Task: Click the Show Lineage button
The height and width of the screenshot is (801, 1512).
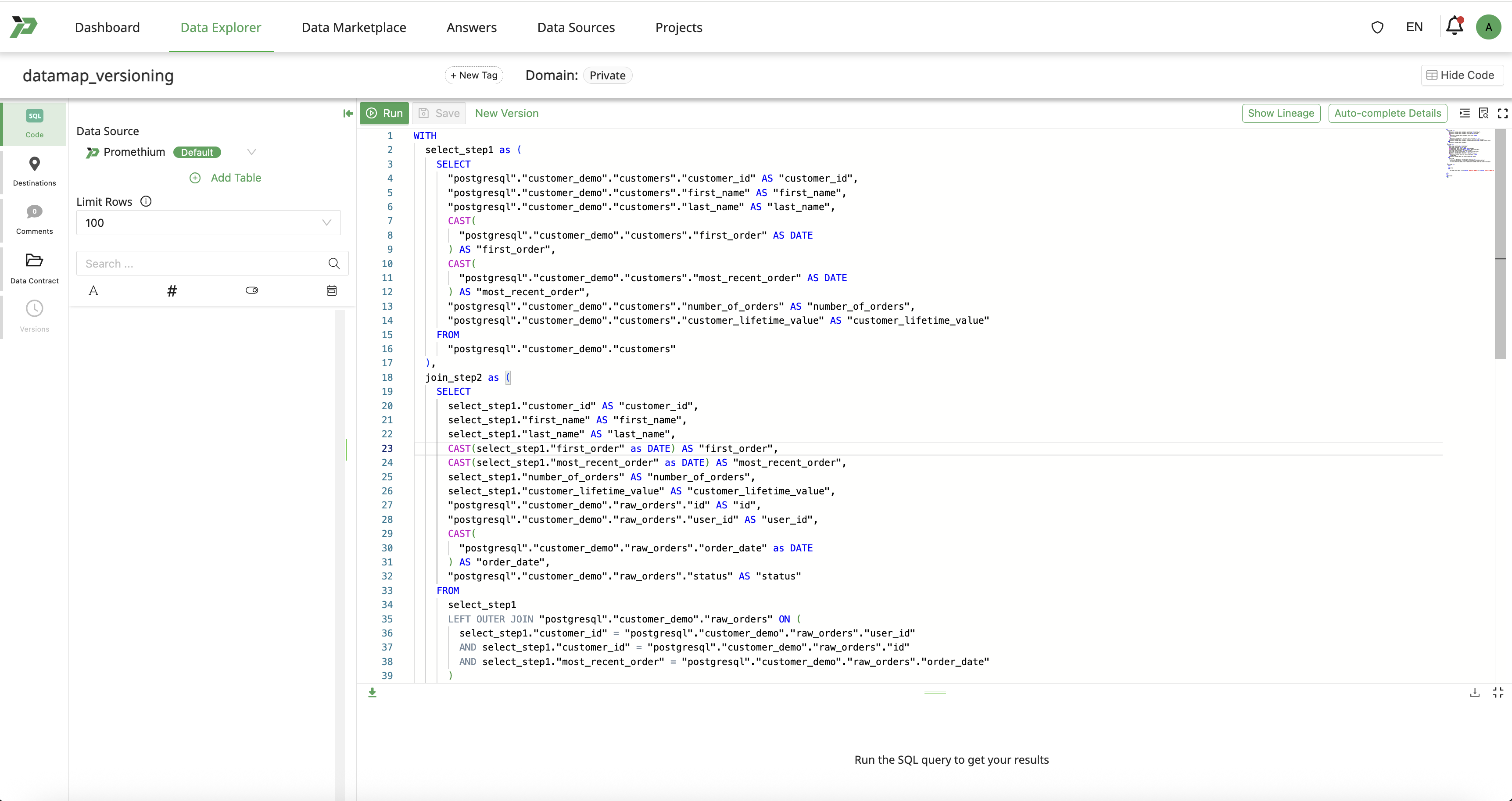Action: [1281, 113]
